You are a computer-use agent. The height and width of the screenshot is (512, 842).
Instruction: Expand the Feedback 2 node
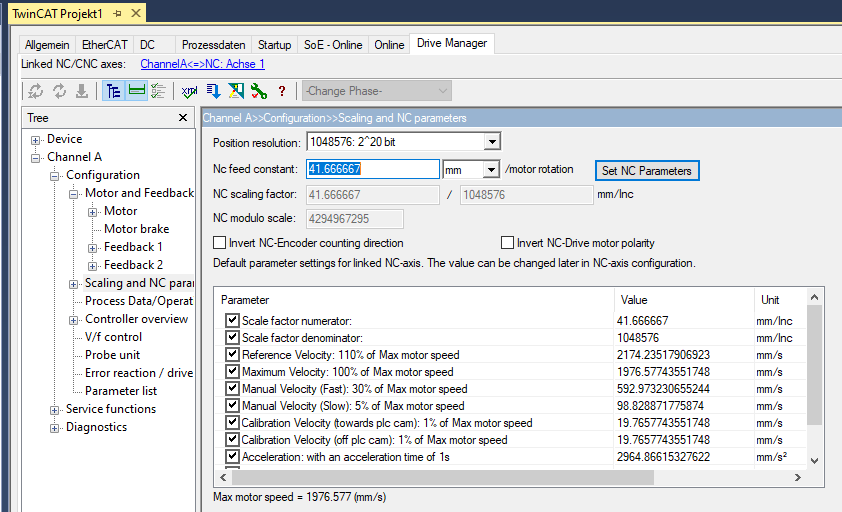point(92,266)
